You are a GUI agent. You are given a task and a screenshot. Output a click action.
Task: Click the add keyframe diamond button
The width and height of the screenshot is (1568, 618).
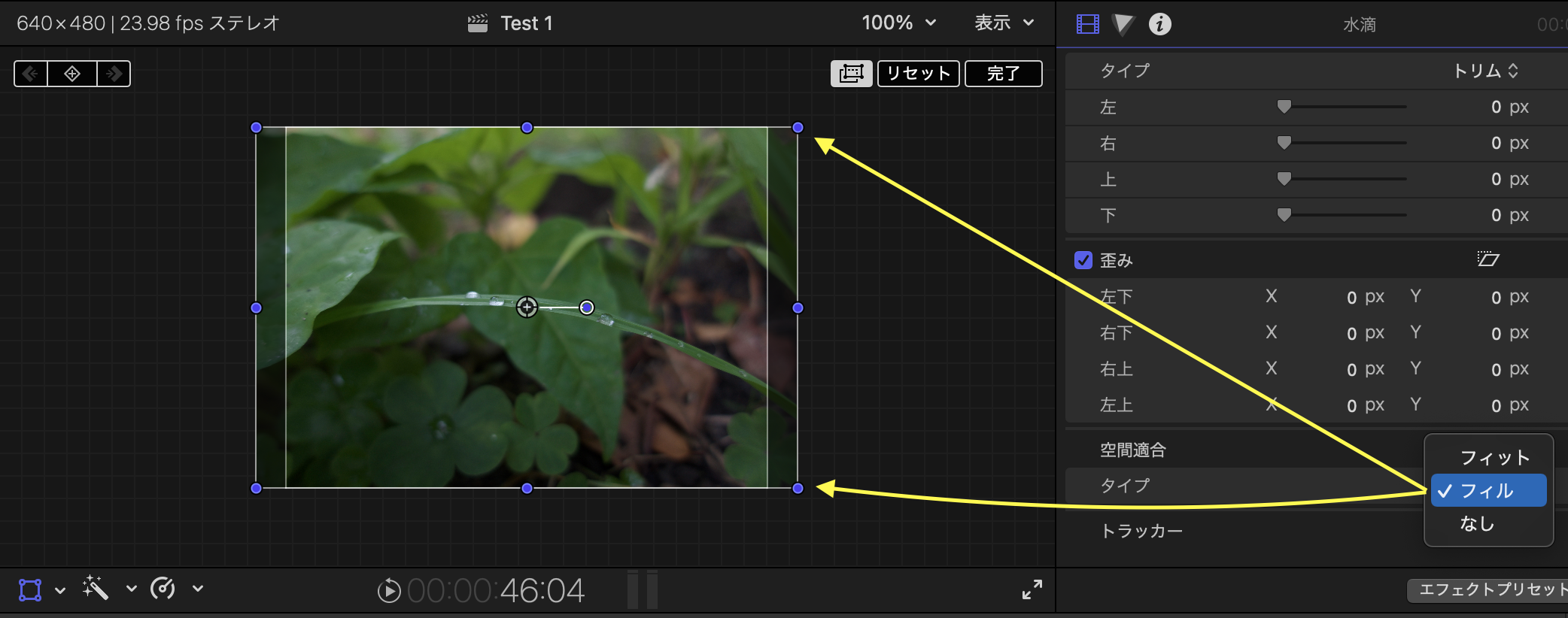72,74
